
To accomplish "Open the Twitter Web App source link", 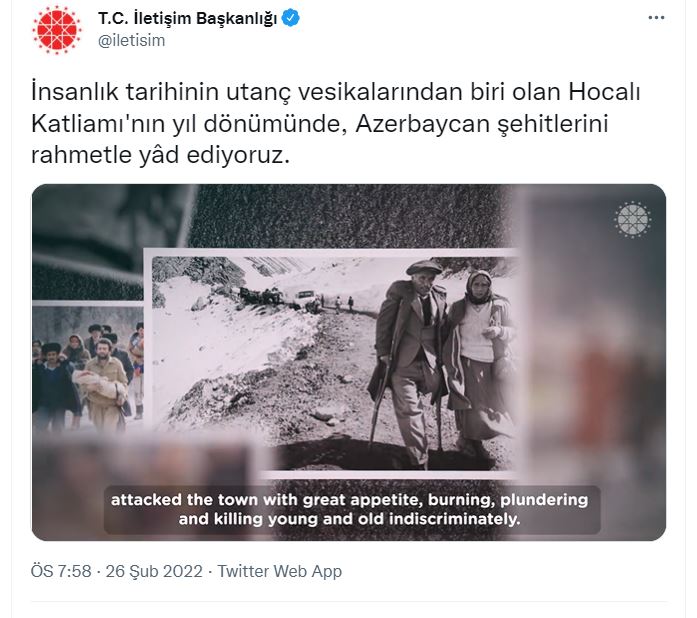I will pos(280,571).
